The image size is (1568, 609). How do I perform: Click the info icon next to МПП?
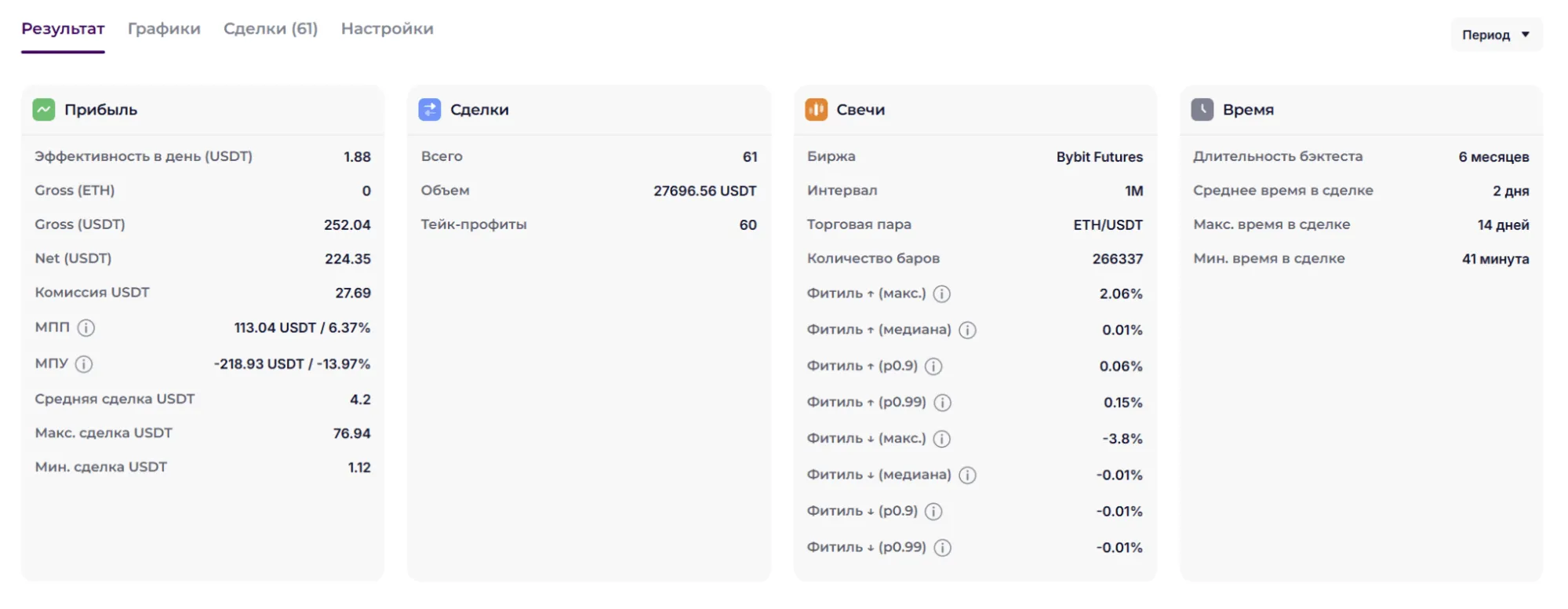[86, 328]
